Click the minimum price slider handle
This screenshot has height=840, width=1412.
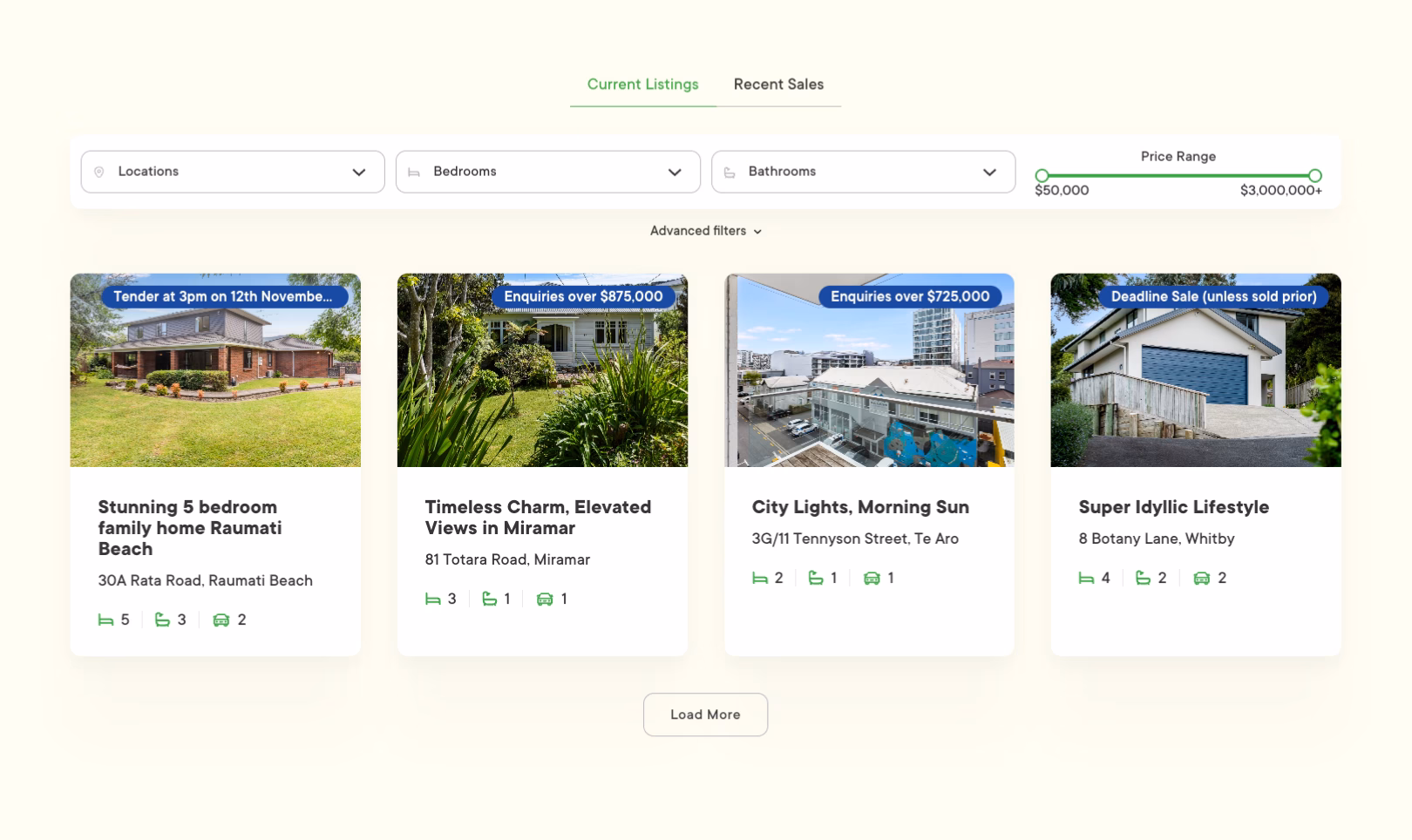tap(1042, 176)
